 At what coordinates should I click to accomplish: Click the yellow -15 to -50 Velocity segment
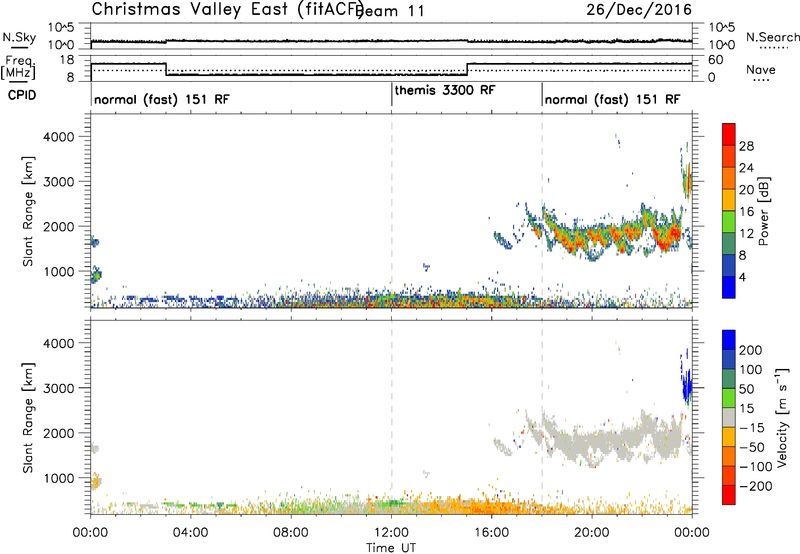(729, 437)
